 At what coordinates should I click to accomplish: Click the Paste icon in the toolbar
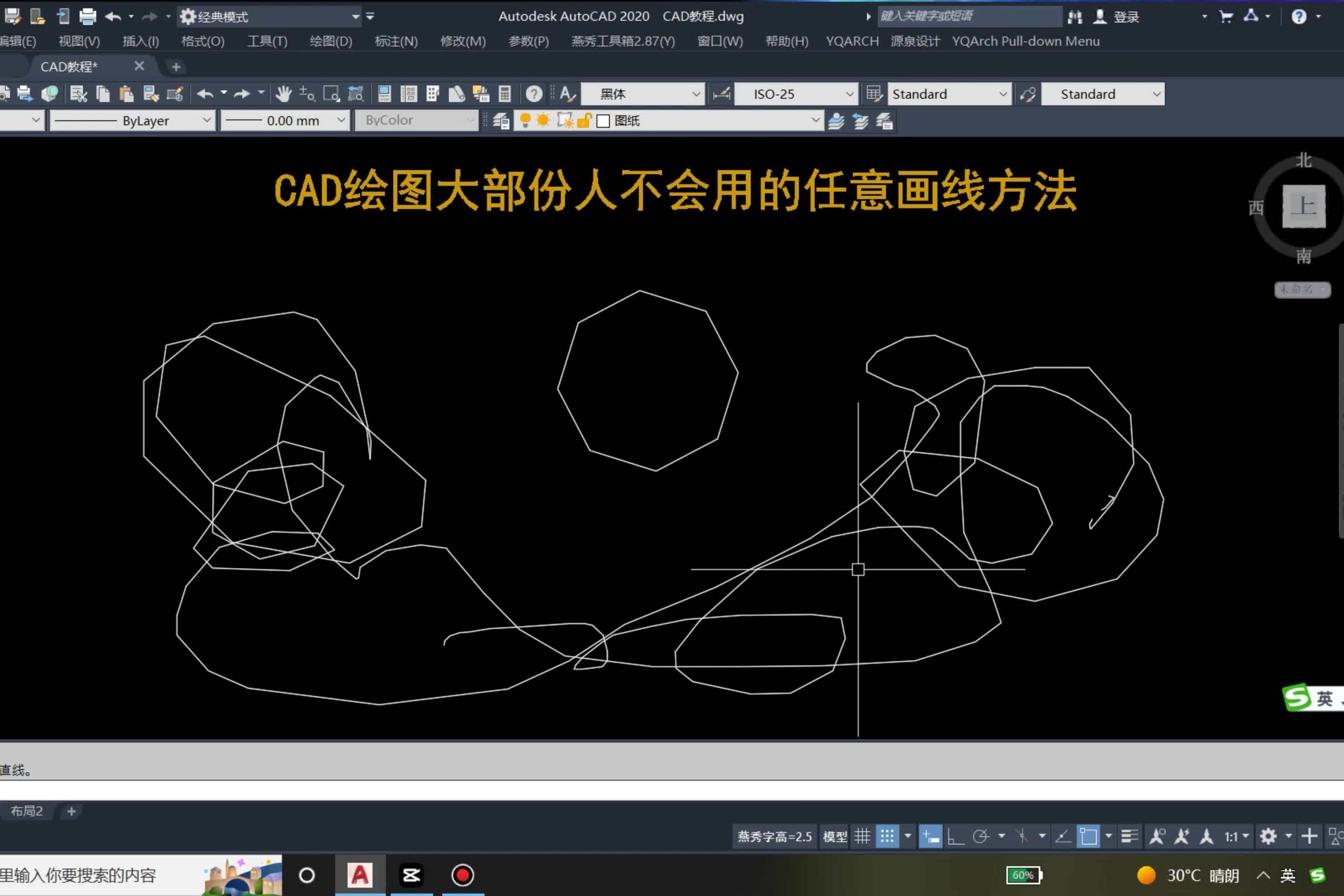[126, 93]
